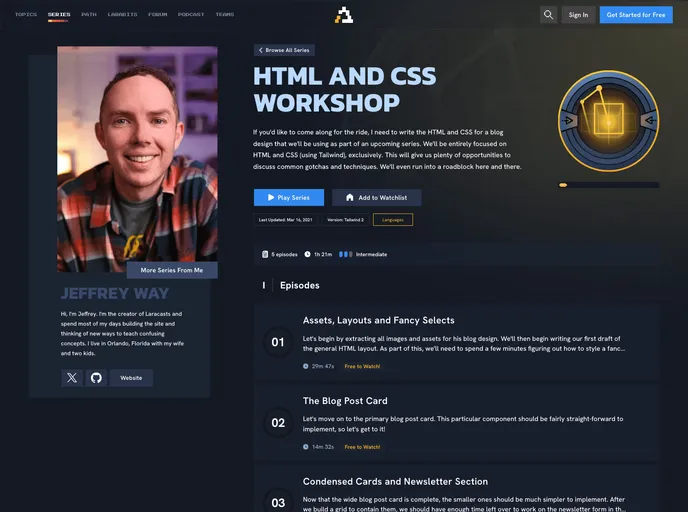Start the series with Play Series
This screenshot has height=512, width=688.
click(289, 197)
